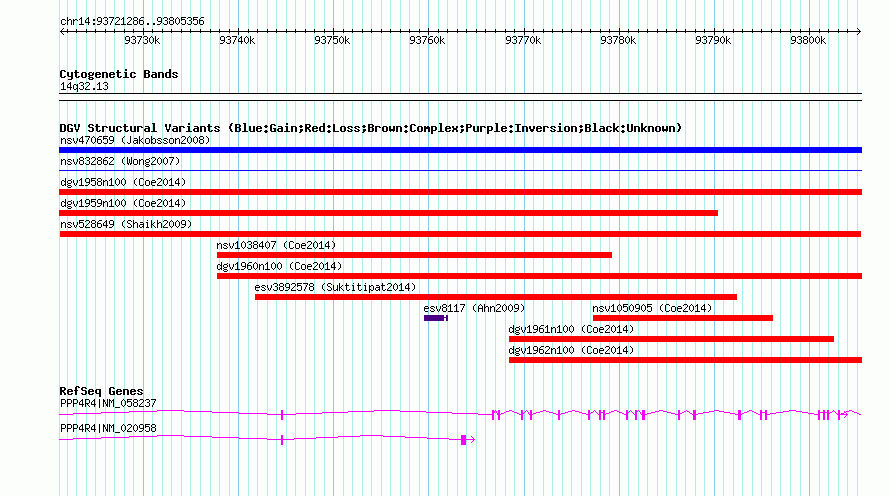This screenshot has width=890, height=496.
Task: Click the chr14:93721286..93805356 coordinate label
Action: (132, 21)
